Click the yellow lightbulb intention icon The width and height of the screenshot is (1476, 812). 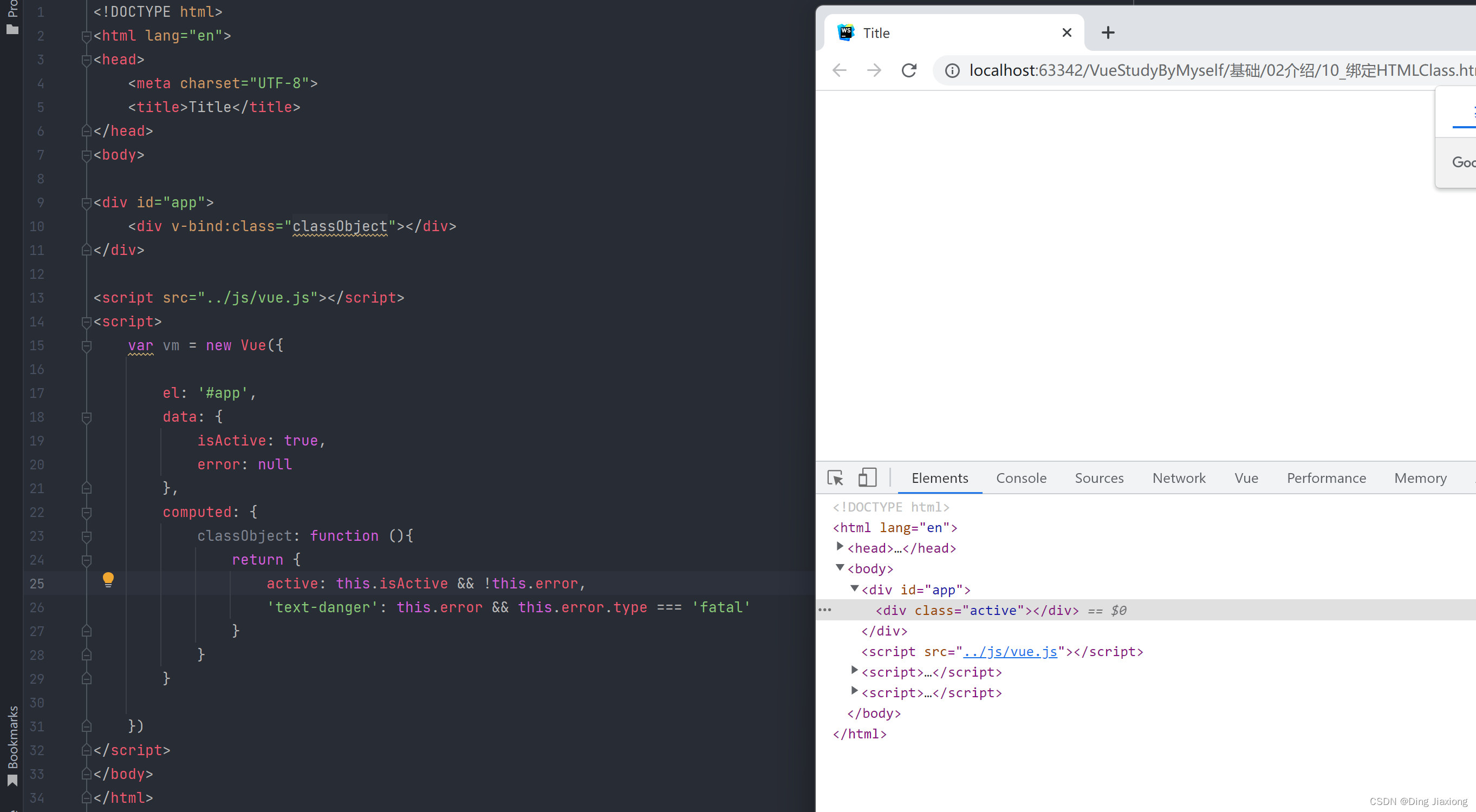click(x=108, y=580)
